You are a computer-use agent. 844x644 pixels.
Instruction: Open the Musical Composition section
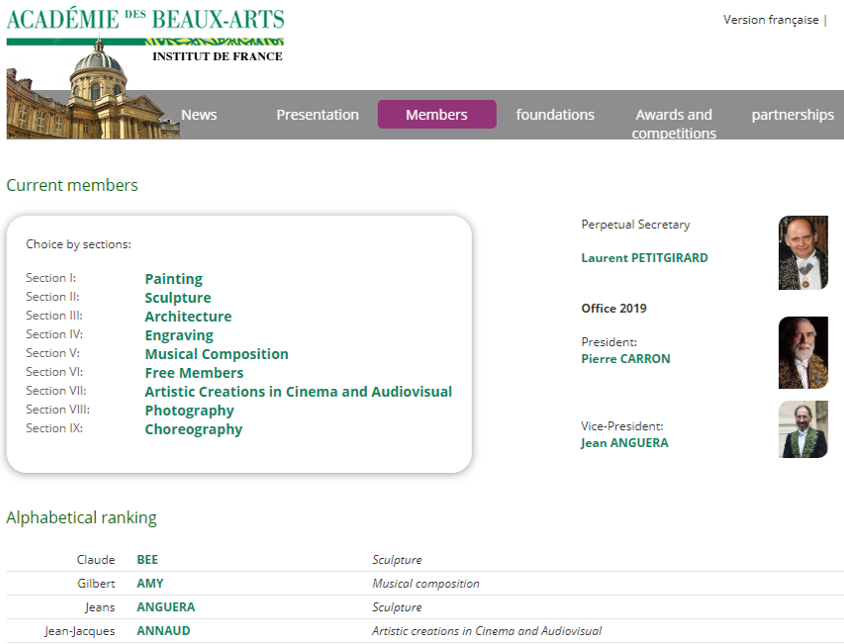(x=216, y=354)
